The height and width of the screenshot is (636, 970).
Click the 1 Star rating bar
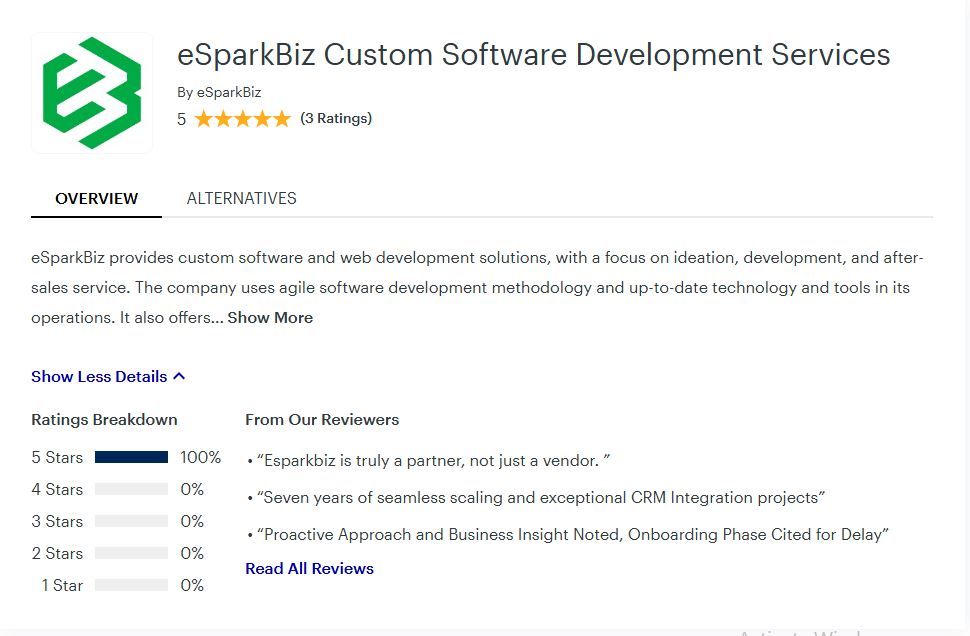[131, 585]
